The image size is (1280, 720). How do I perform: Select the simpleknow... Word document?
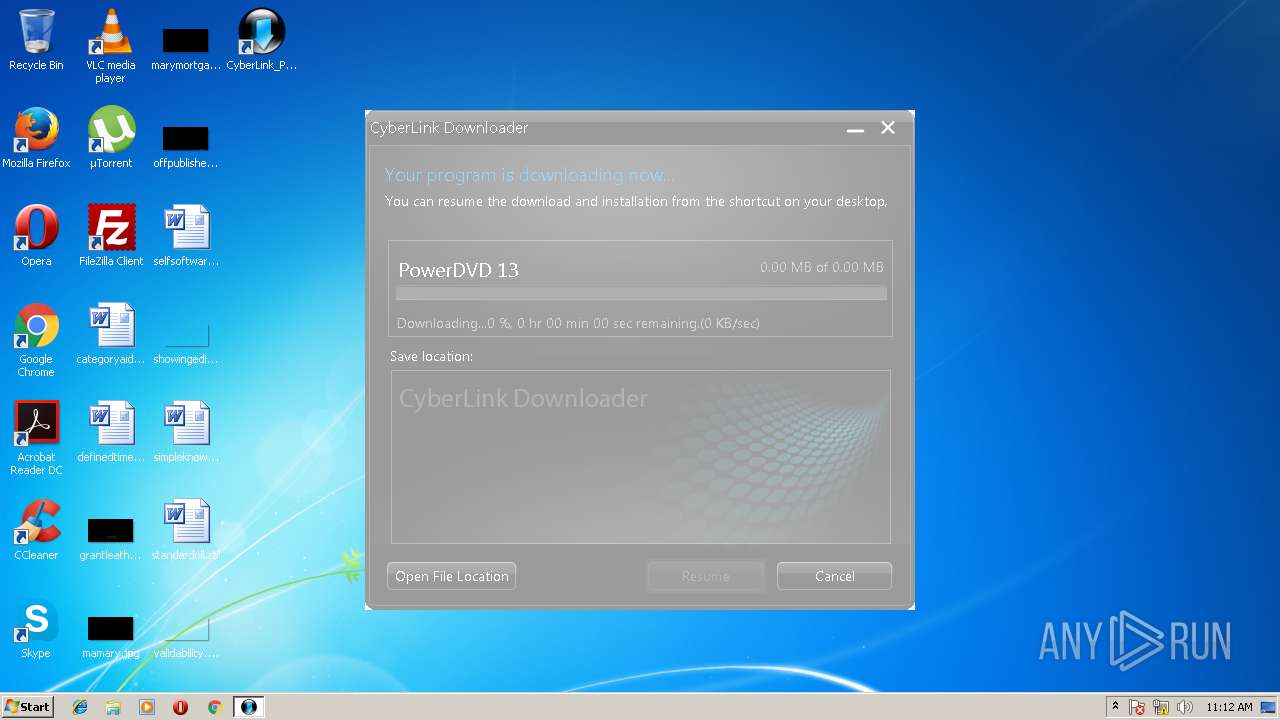(185, 432)
